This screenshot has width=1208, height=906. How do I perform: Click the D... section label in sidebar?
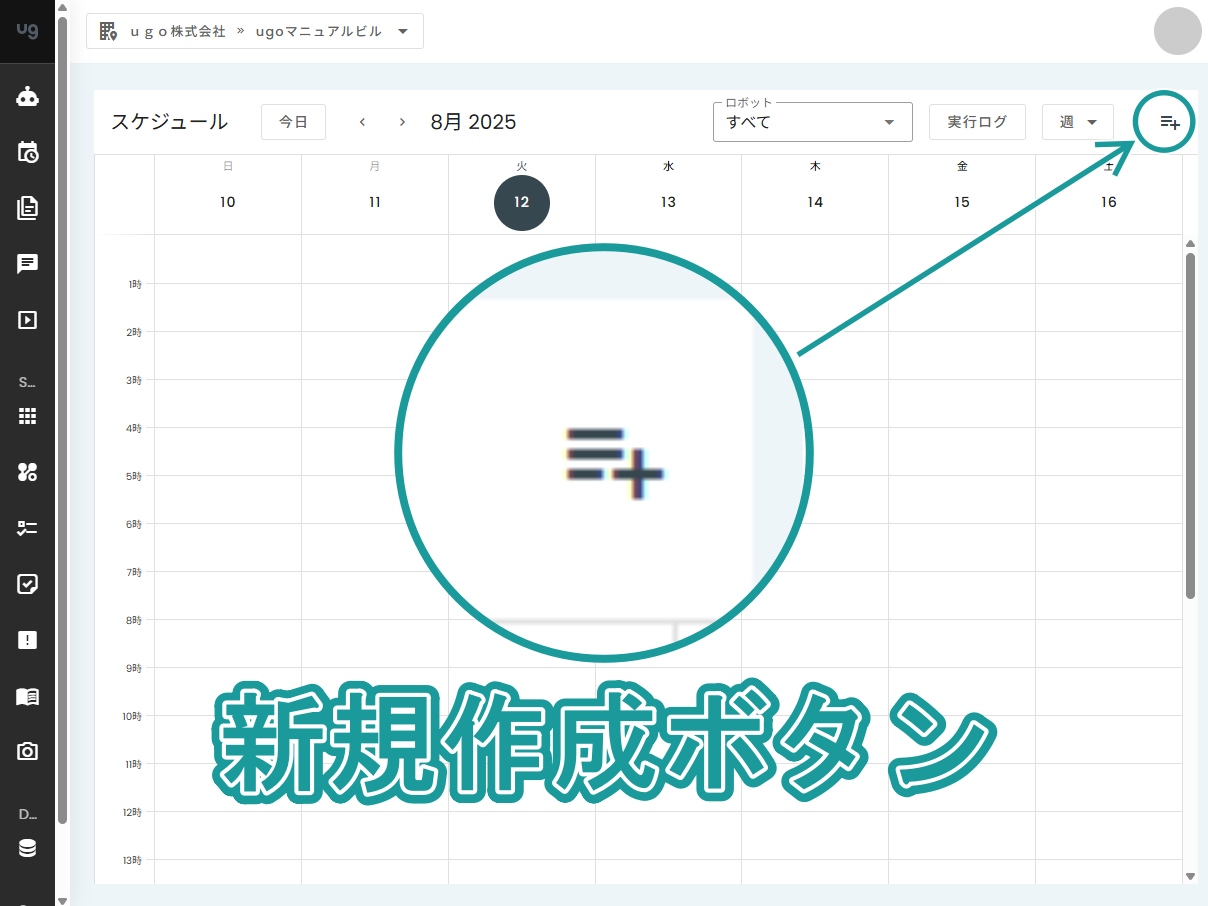pyautogui.click(x=27, y=814)
